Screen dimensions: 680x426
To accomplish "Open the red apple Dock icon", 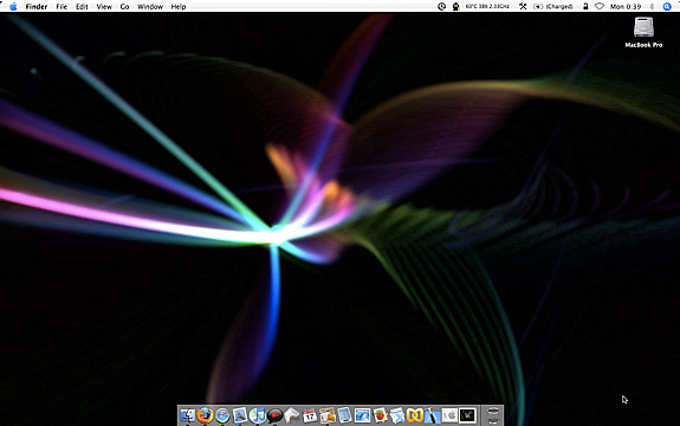I will coord(380,416).
